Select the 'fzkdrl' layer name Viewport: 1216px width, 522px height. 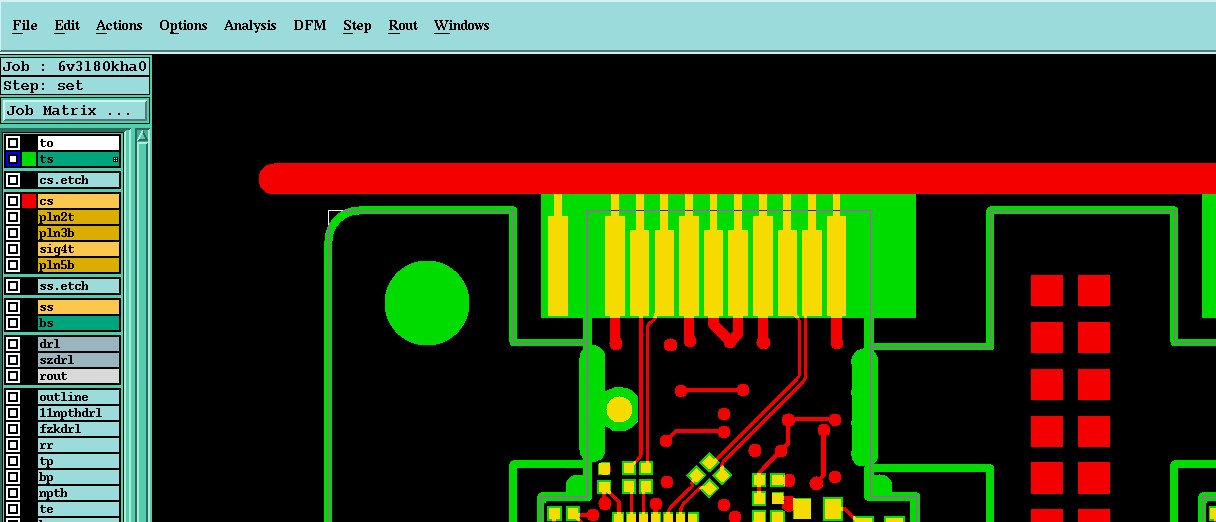(x=79, y=429)
